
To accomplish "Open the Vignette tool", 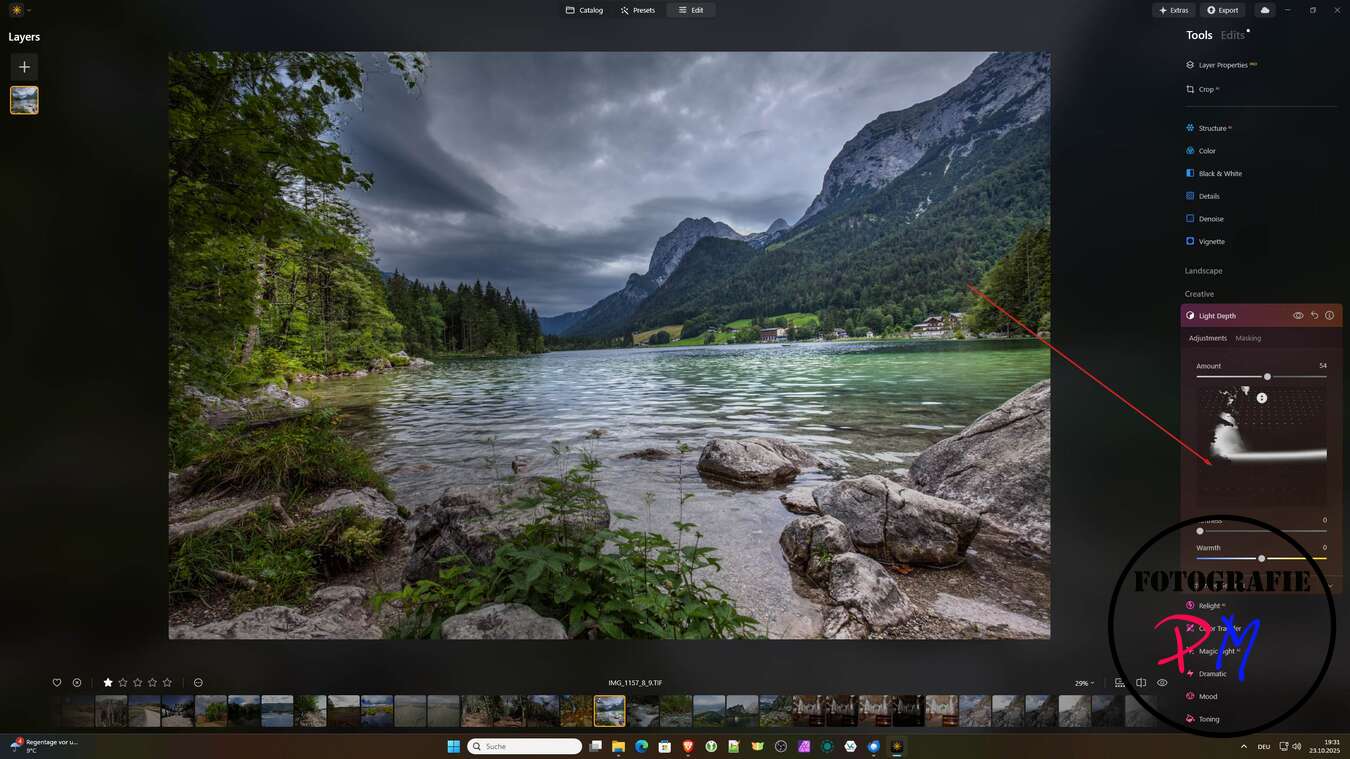I will coord(1211,242).
